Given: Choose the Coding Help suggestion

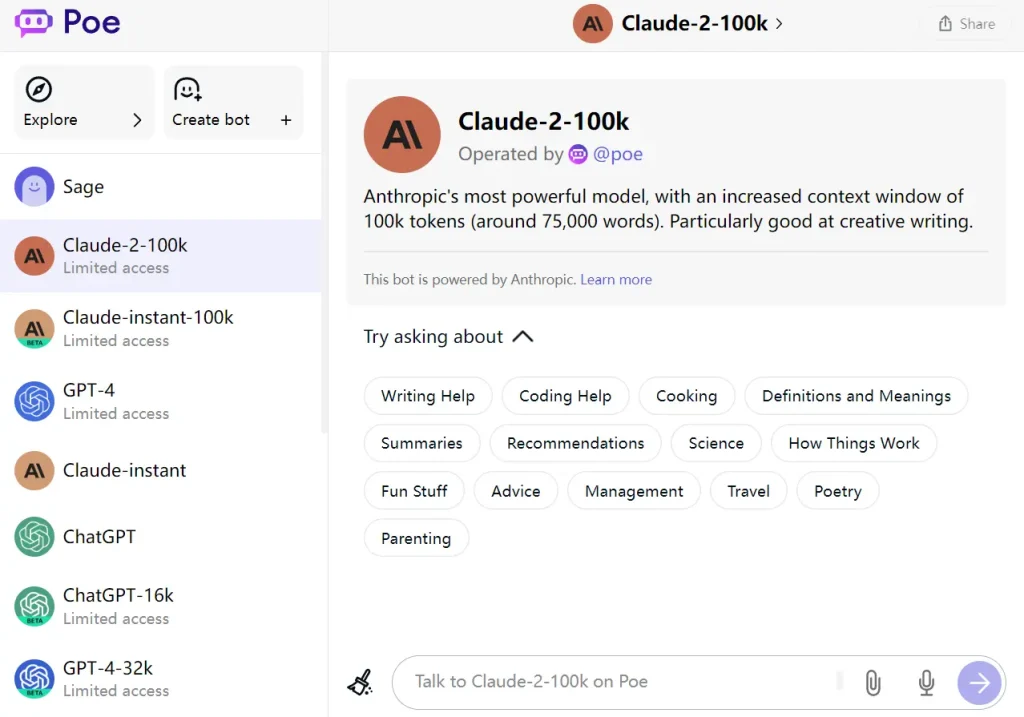Looking at the screenshot, I should click(x=565, y=396).
